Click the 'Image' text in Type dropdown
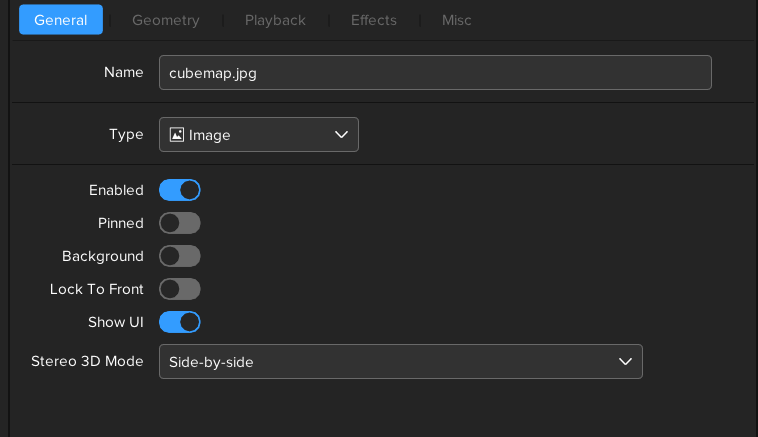Viewport: 758px width, 437px height. point(210,135)
